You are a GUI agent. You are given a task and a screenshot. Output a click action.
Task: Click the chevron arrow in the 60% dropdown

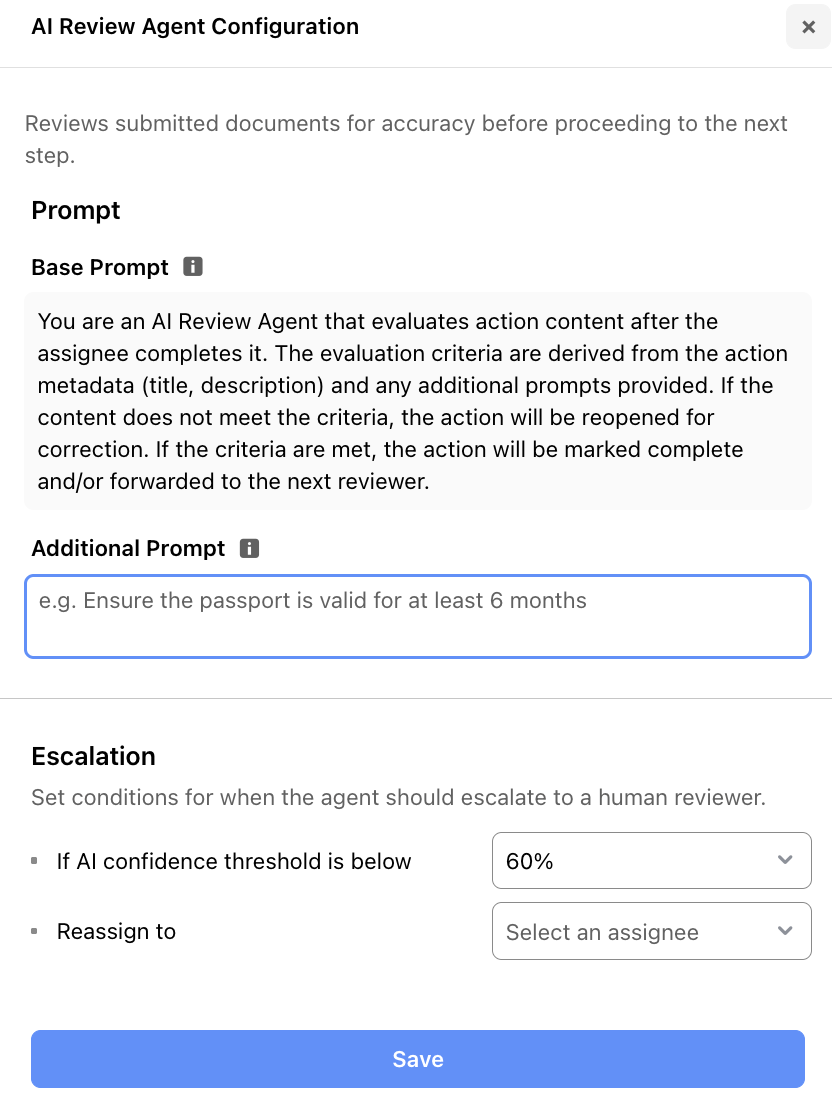coord(785,860)
